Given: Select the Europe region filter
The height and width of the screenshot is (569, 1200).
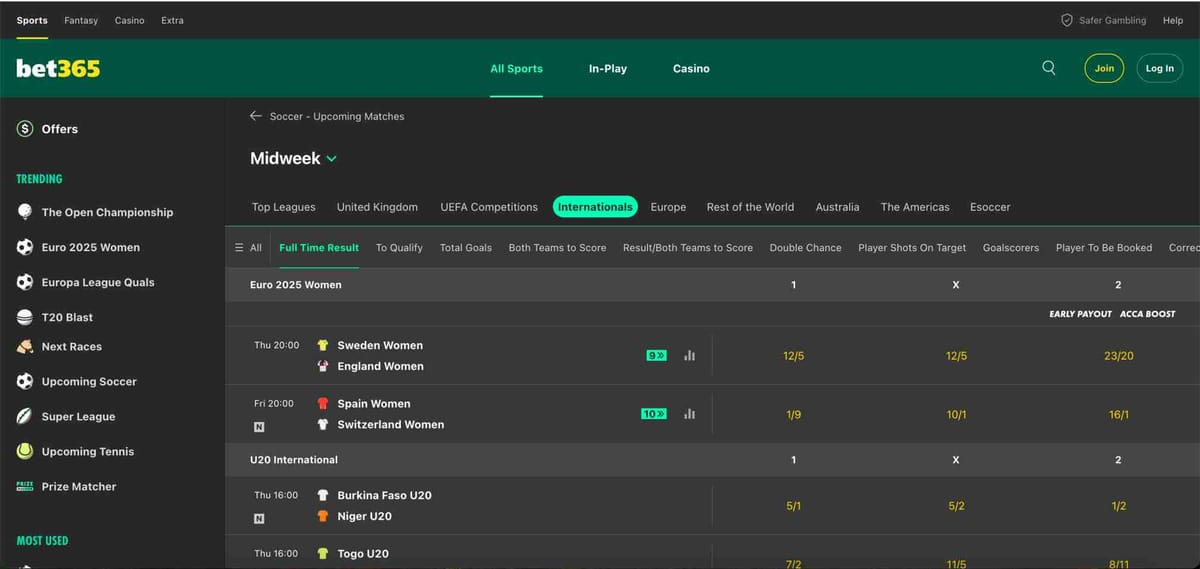Looking at the screenshot, I should coord(668,207).
